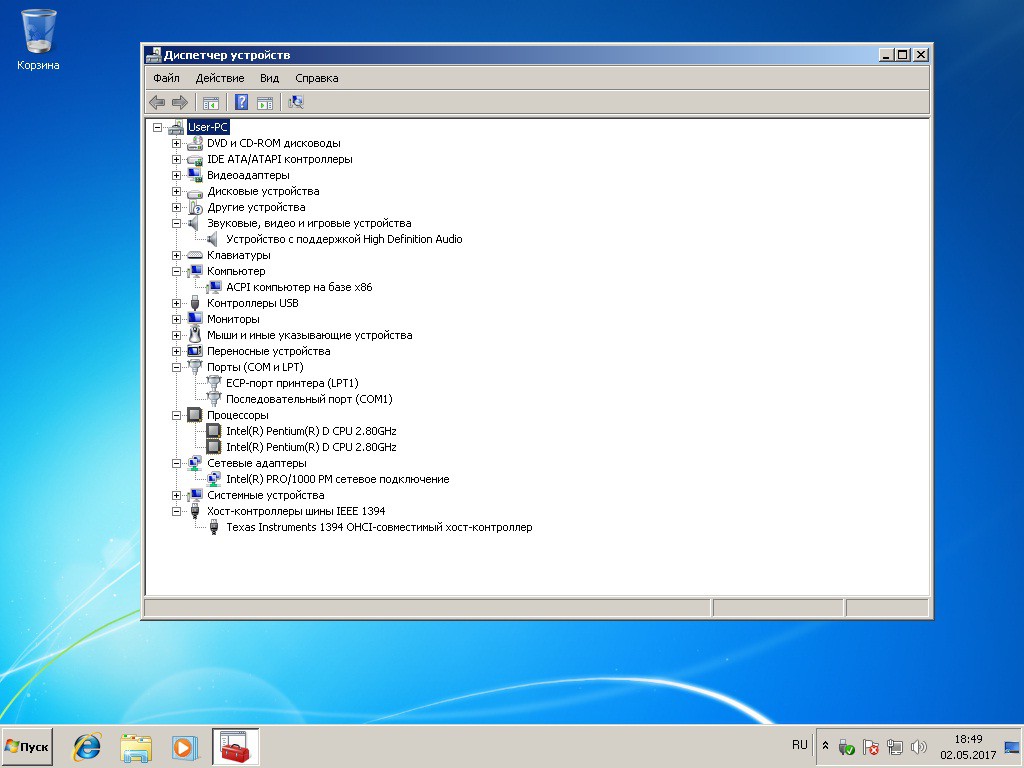Select the "Видеоадаптеры" label
The image size is (1024, 768).
248,175
